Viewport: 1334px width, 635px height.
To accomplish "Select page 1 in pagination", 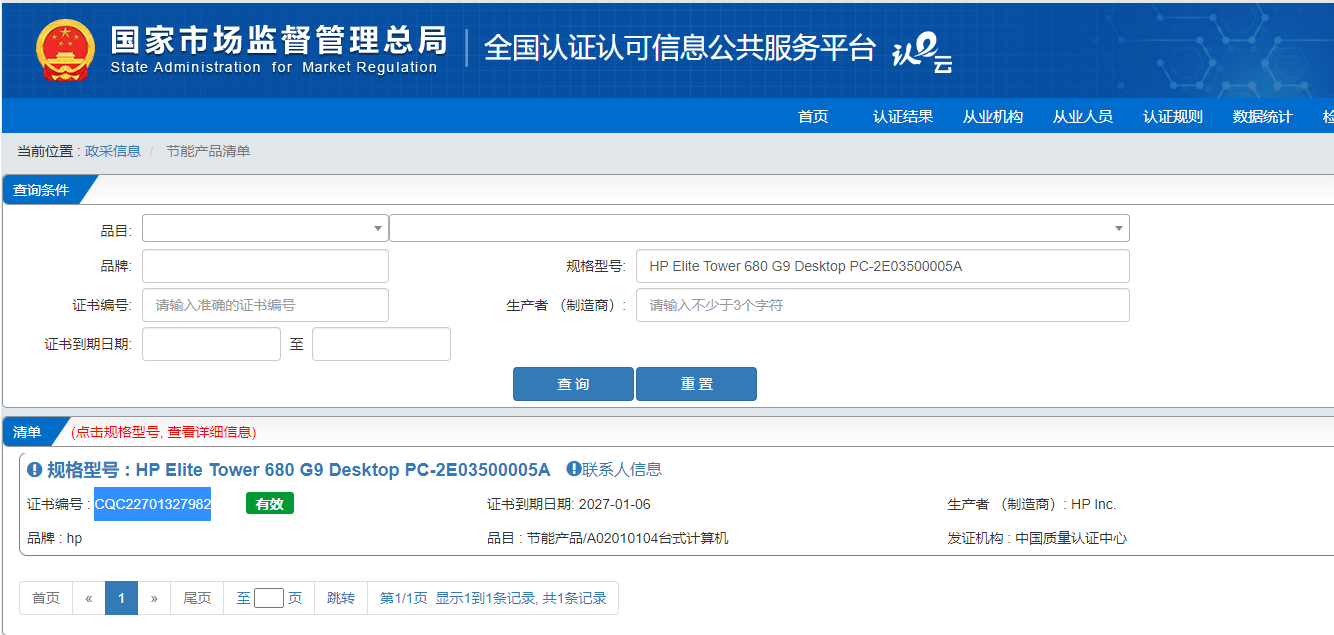I will pos(121,598).
